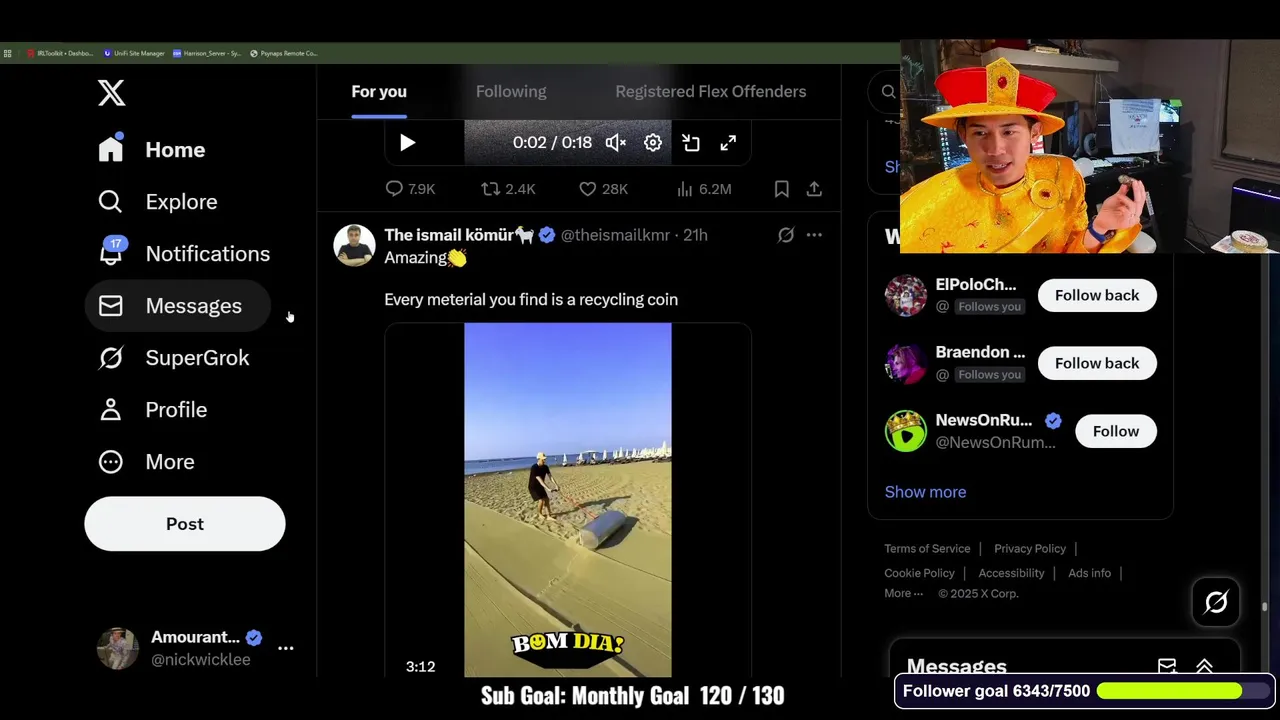This screenshot has height=720, width=1280.
Task: Like the post showing 28K
Action: coord(603,189)
